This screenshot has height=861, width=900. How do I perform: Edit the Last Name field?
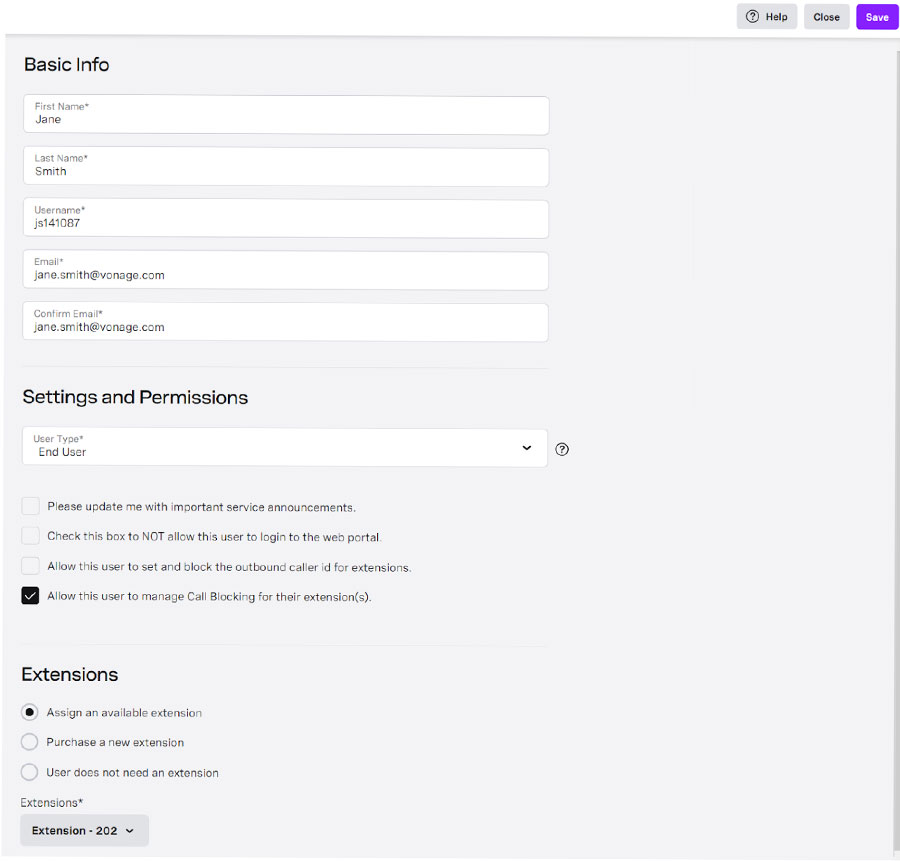pyautogui.click(x=286, y=167)
